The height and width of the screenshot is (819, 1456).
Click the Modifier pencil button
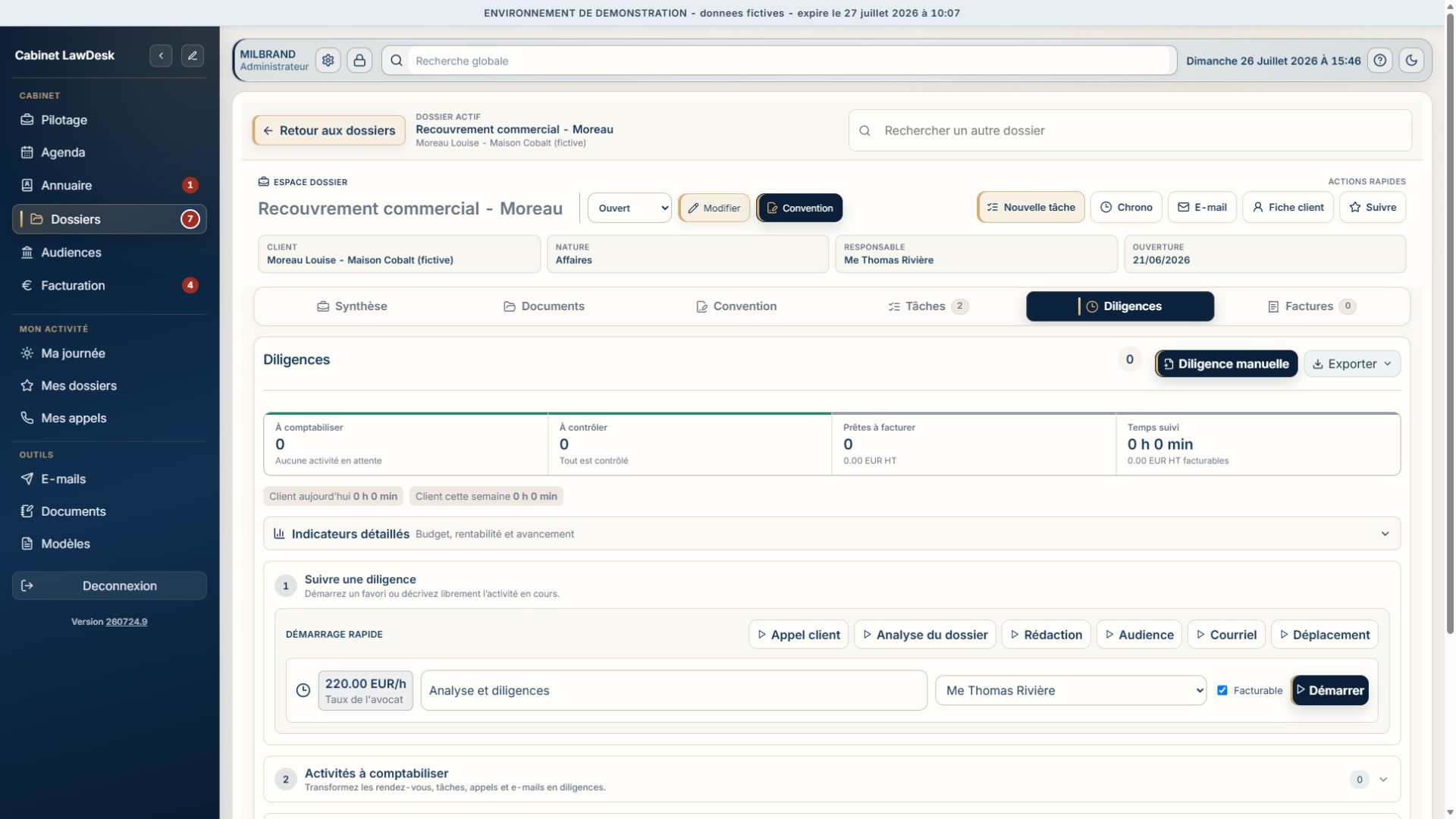pyautogui.click(x=714, y=208)
